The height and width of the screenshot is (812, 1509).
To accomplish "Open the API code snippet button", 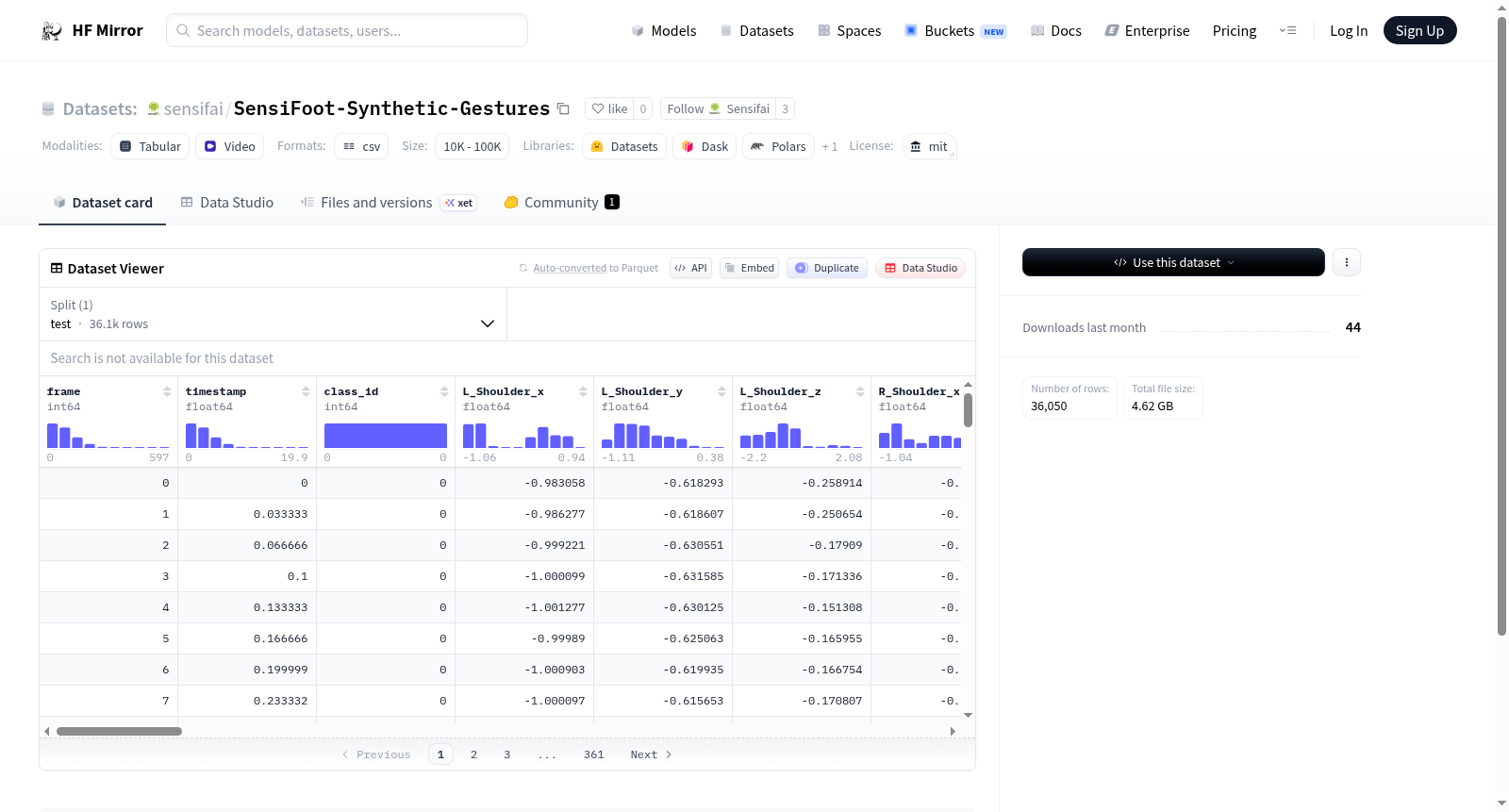I will coord(690,268).
